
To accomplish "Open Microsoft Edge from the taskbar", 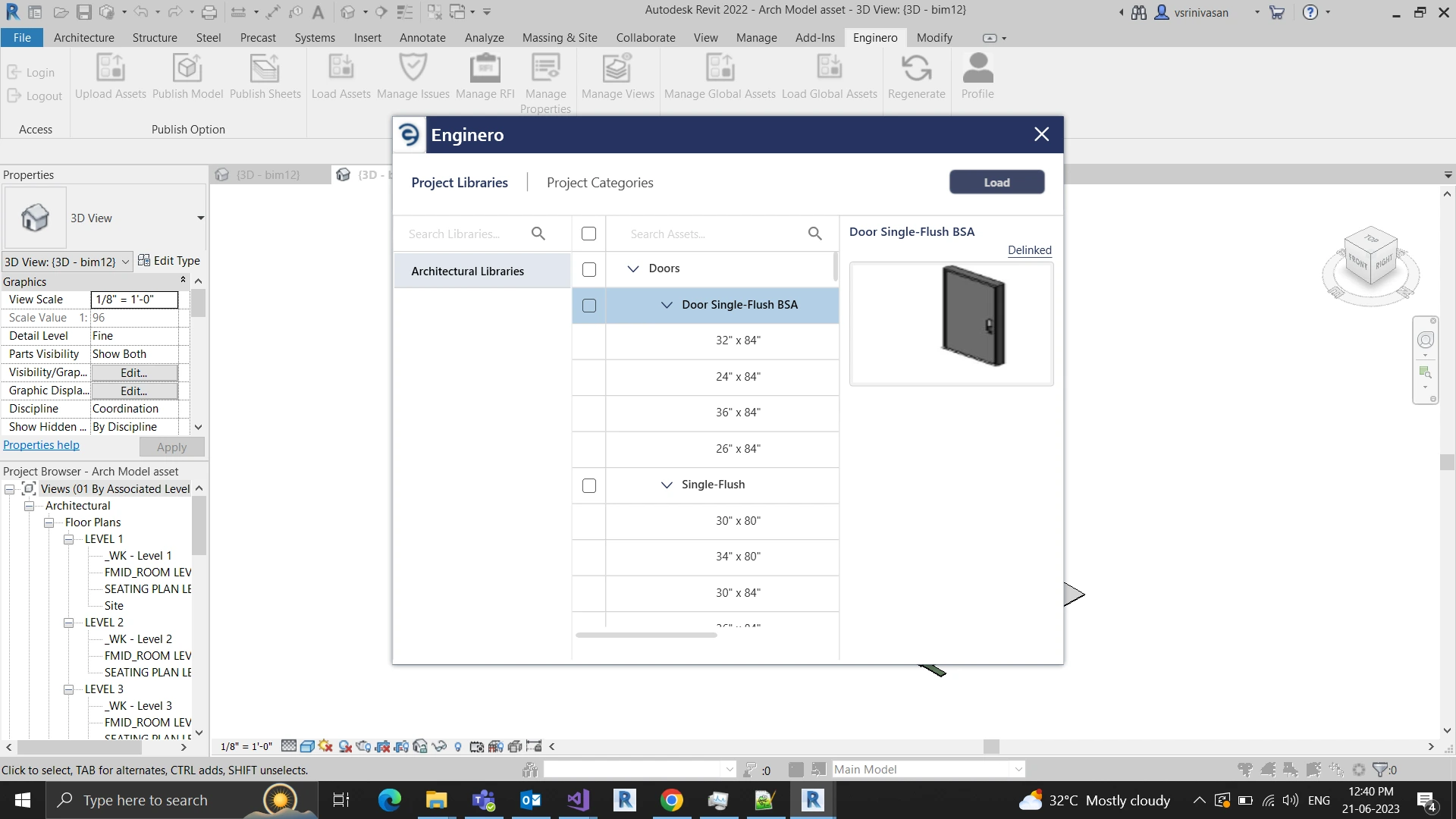I will [x=390, y=800].
